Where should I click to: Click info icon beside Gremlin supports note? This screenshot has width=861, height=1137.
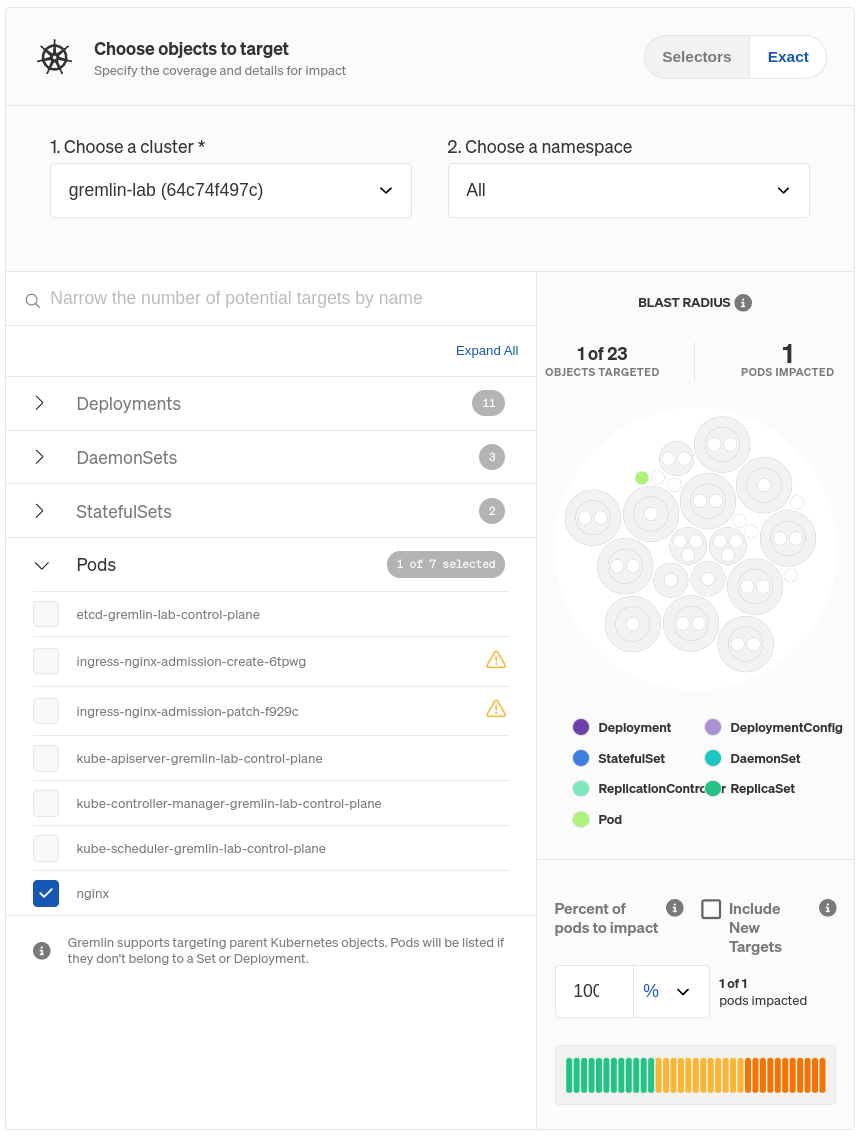click(x=42, y=951)
